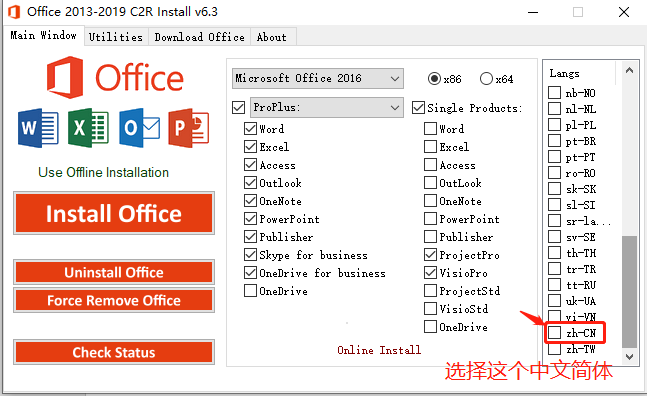Check OneDrive in ProPlus list

click(250, 291)
